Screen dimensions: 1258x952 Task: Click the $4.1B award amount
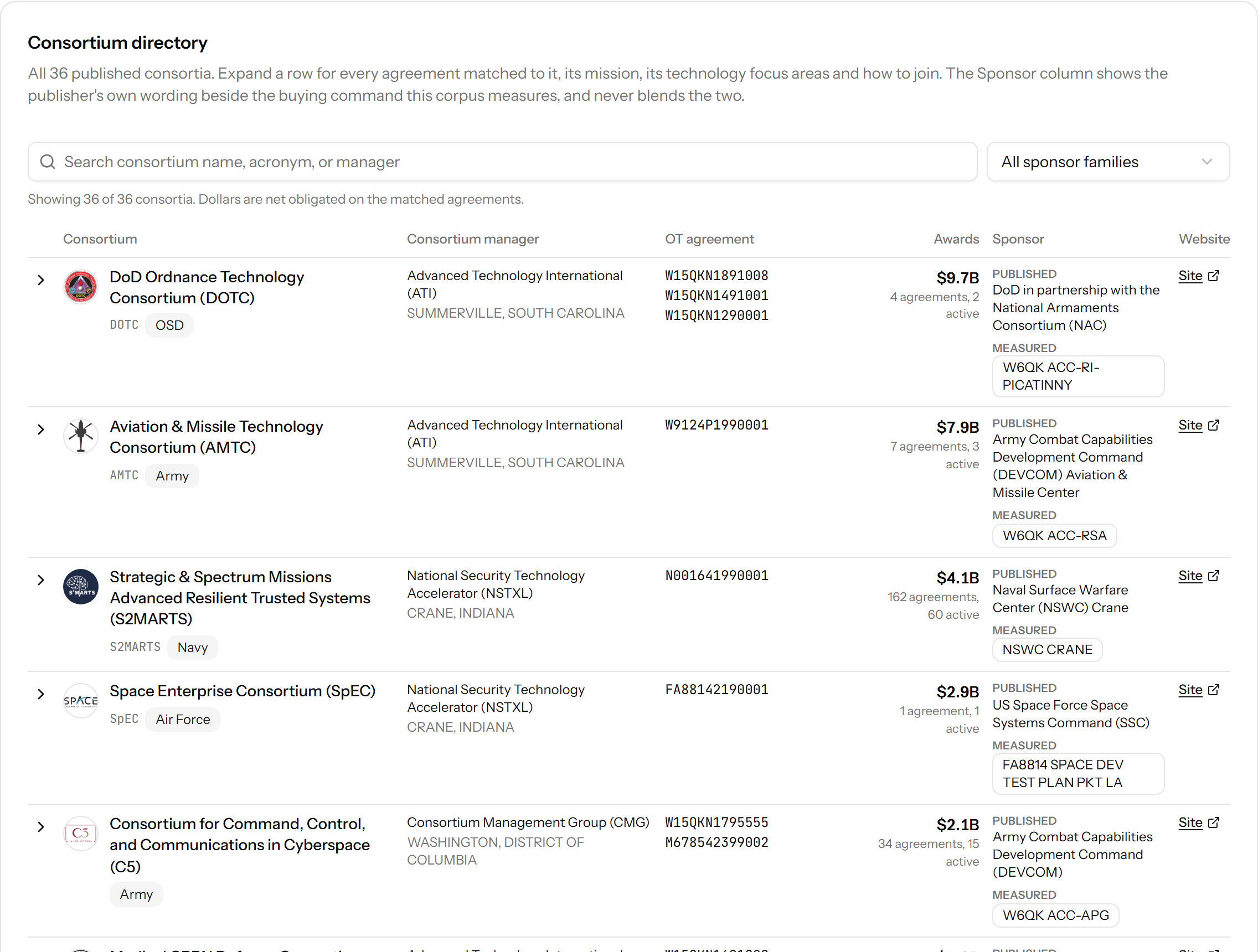[x=958, y=578]
